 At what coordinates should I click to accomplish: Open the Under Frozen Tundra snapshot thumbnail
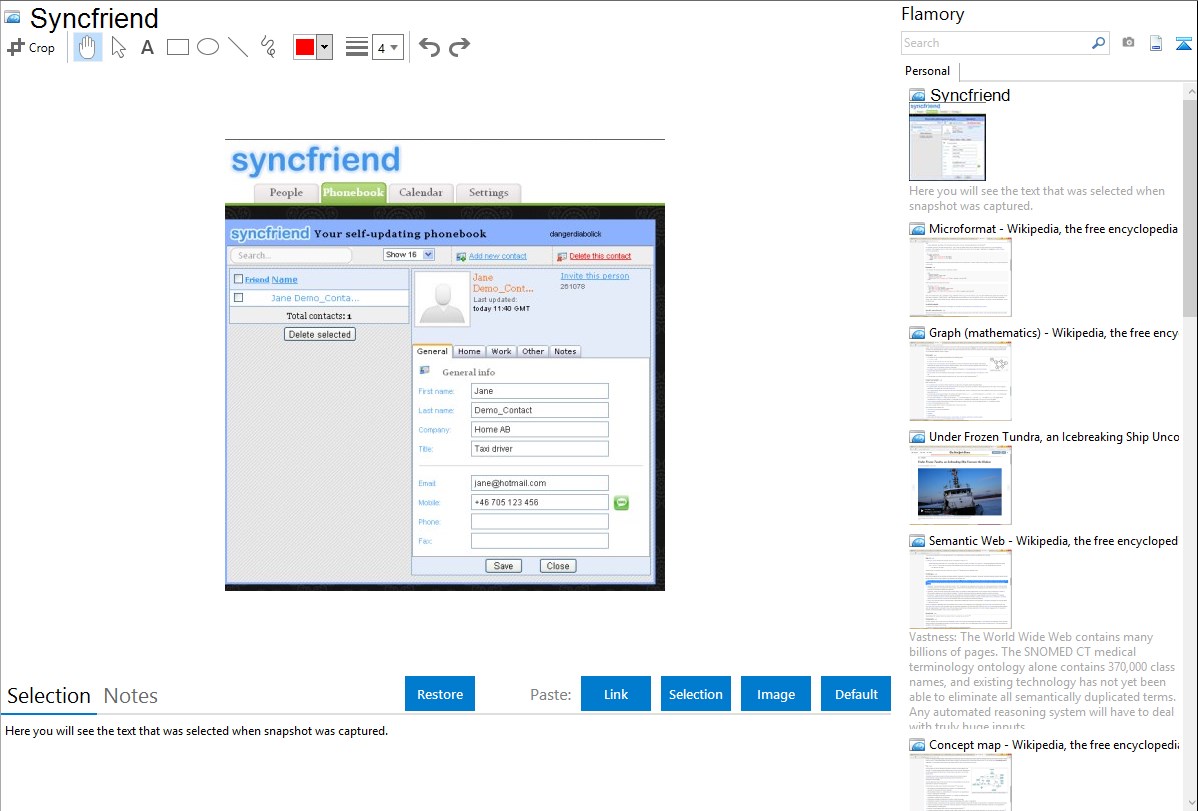coord(960,485)
